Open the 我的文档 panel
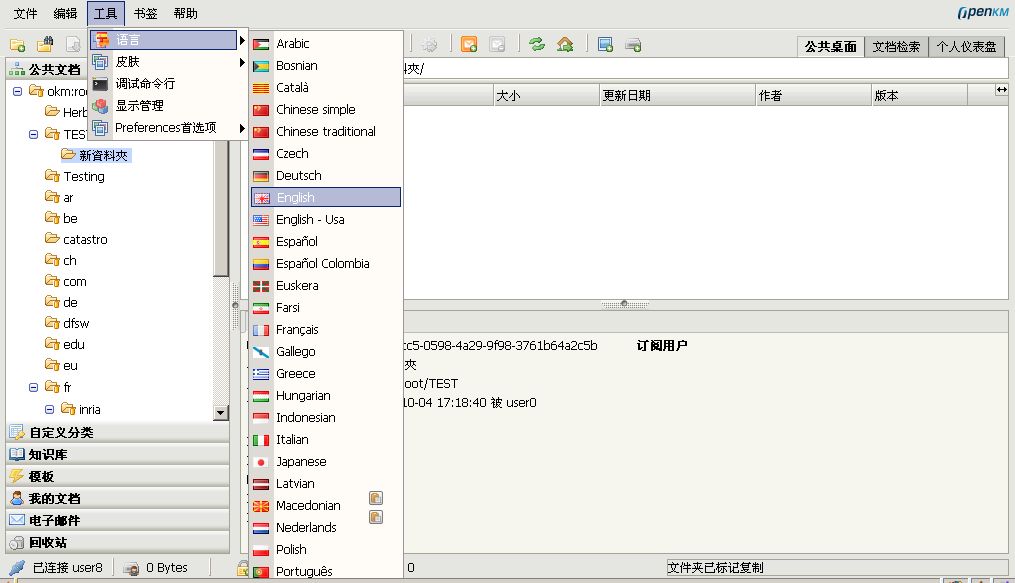Viewport: 1015px width, 583px height. coord(118,498)
